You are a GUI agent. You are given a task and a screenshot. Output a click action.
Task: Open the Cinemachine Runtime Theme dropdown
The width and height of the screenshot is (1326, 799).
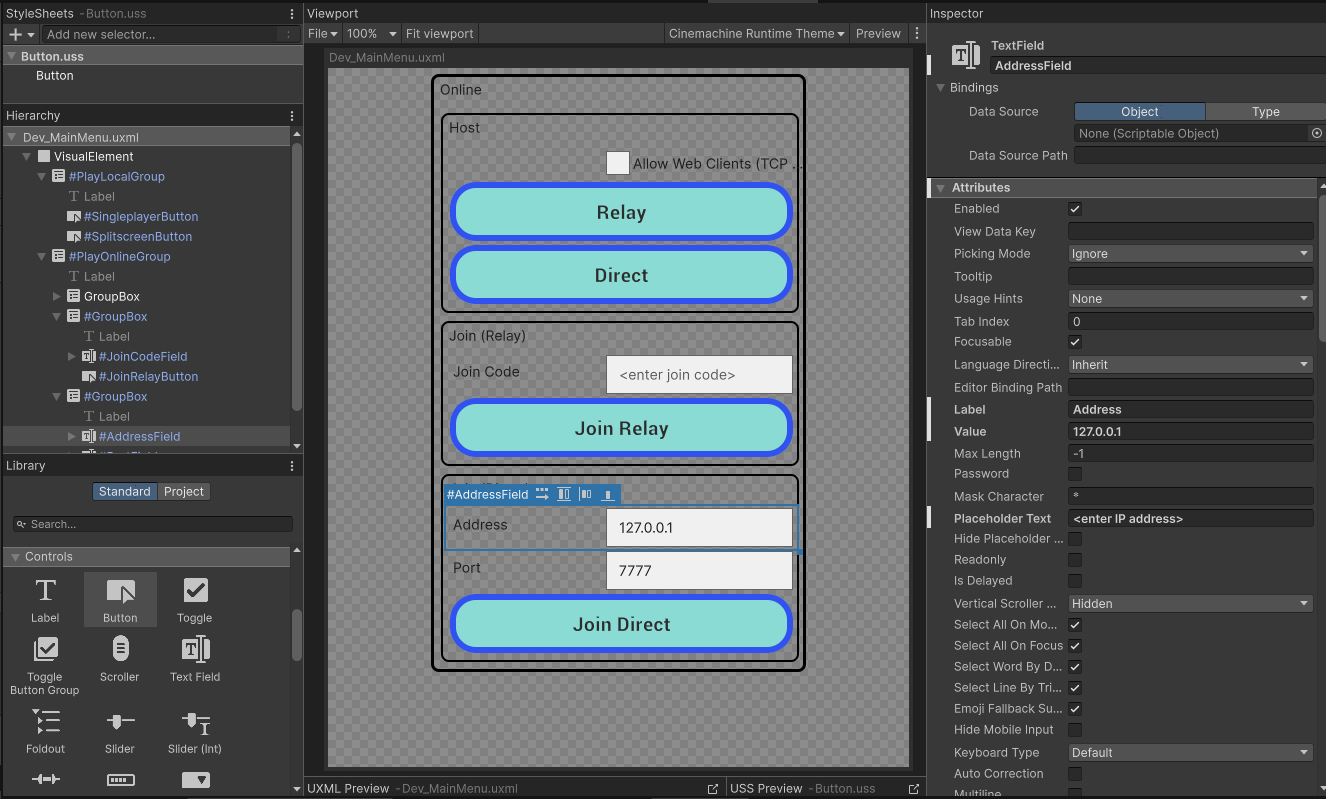(757, 33)
